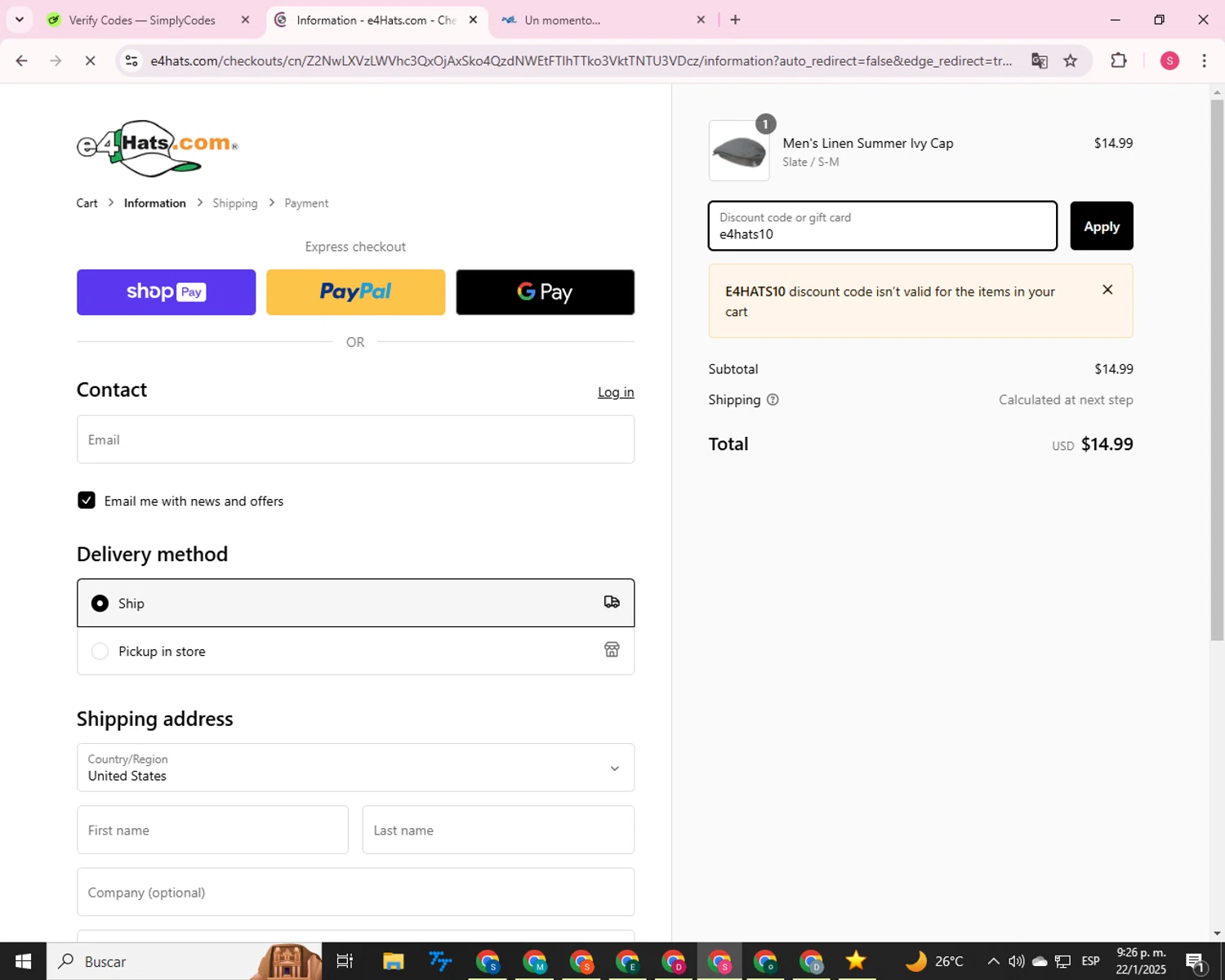Screen dimensions: 1225x980
Task: Open the weather moon icon in taskbar
Action: [916, 961]
